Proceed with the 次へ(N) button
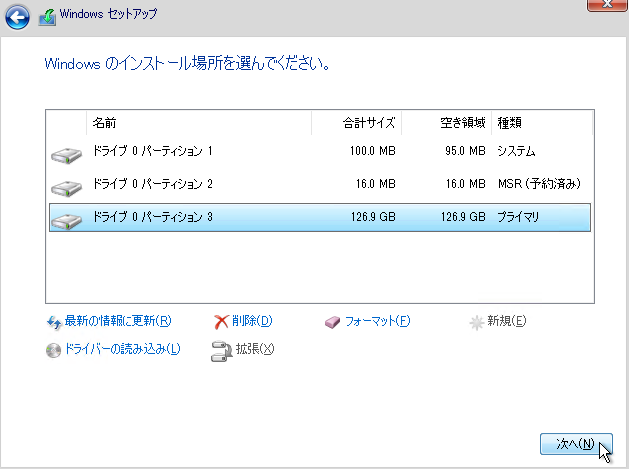Viewport: 629px width, 469px height. click(x=576, y=444)
